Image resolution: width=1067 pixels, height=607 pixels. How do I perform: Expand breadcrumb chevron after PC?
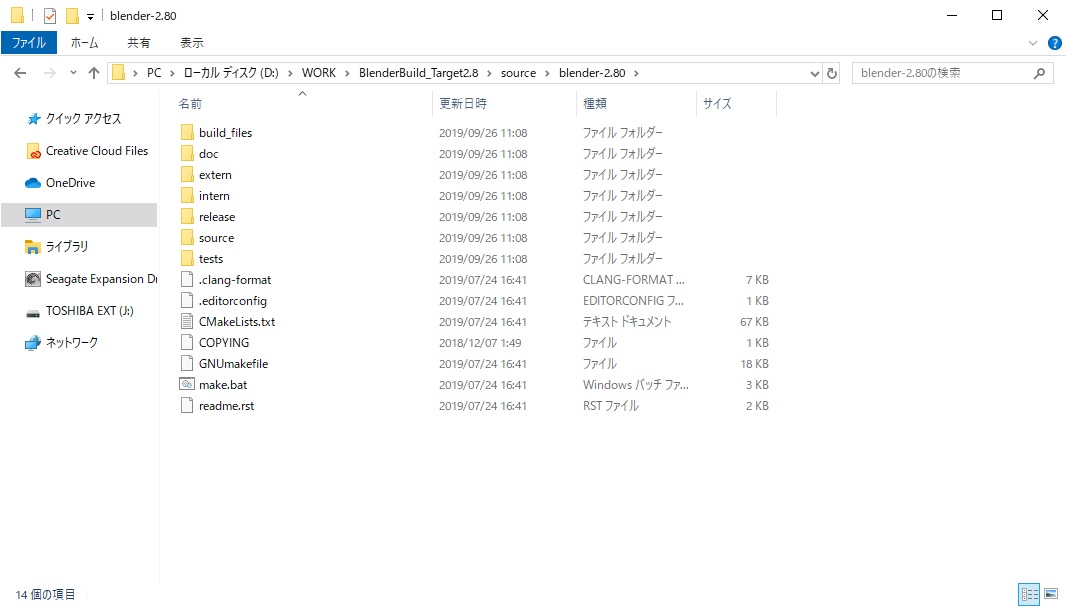(172, 73)
